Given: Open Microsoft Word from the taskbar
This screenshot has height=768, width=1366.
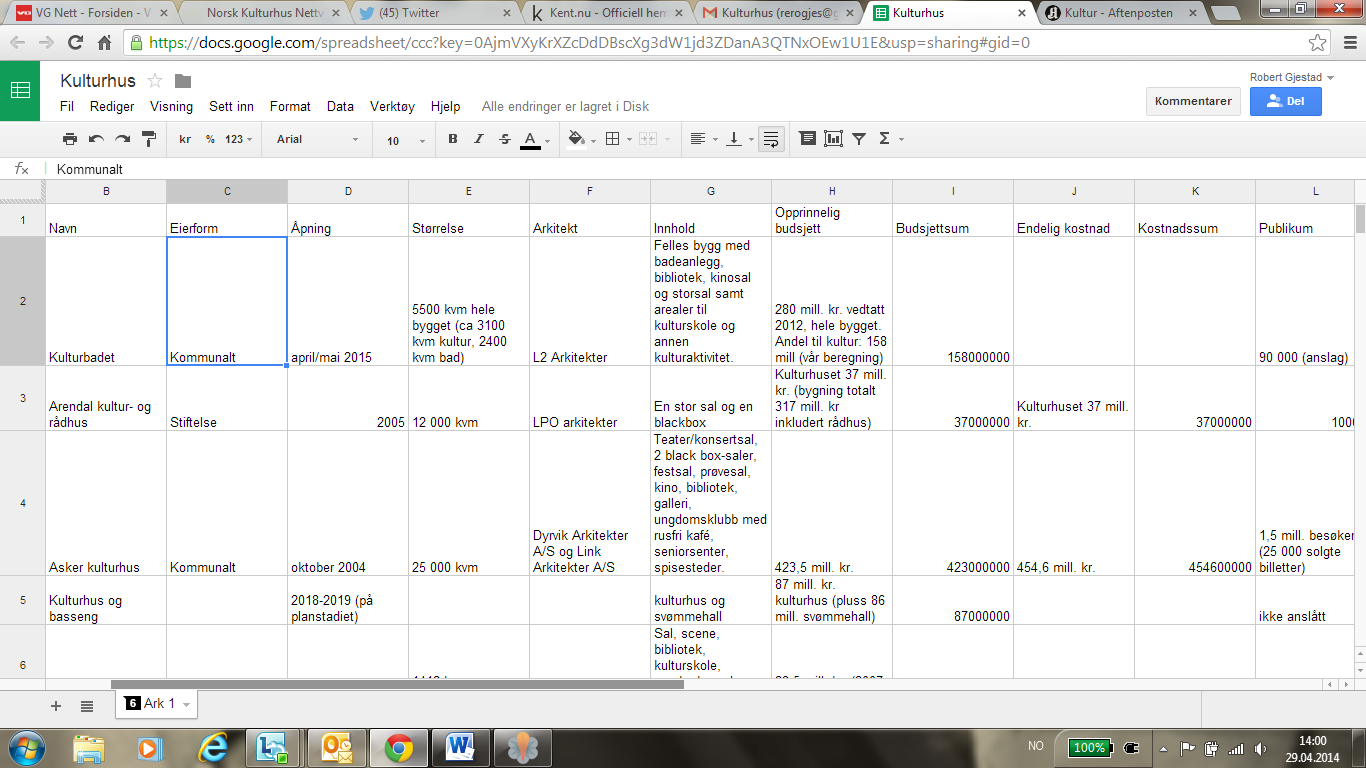Looking at the screenshot, I should tap(460, 746).
